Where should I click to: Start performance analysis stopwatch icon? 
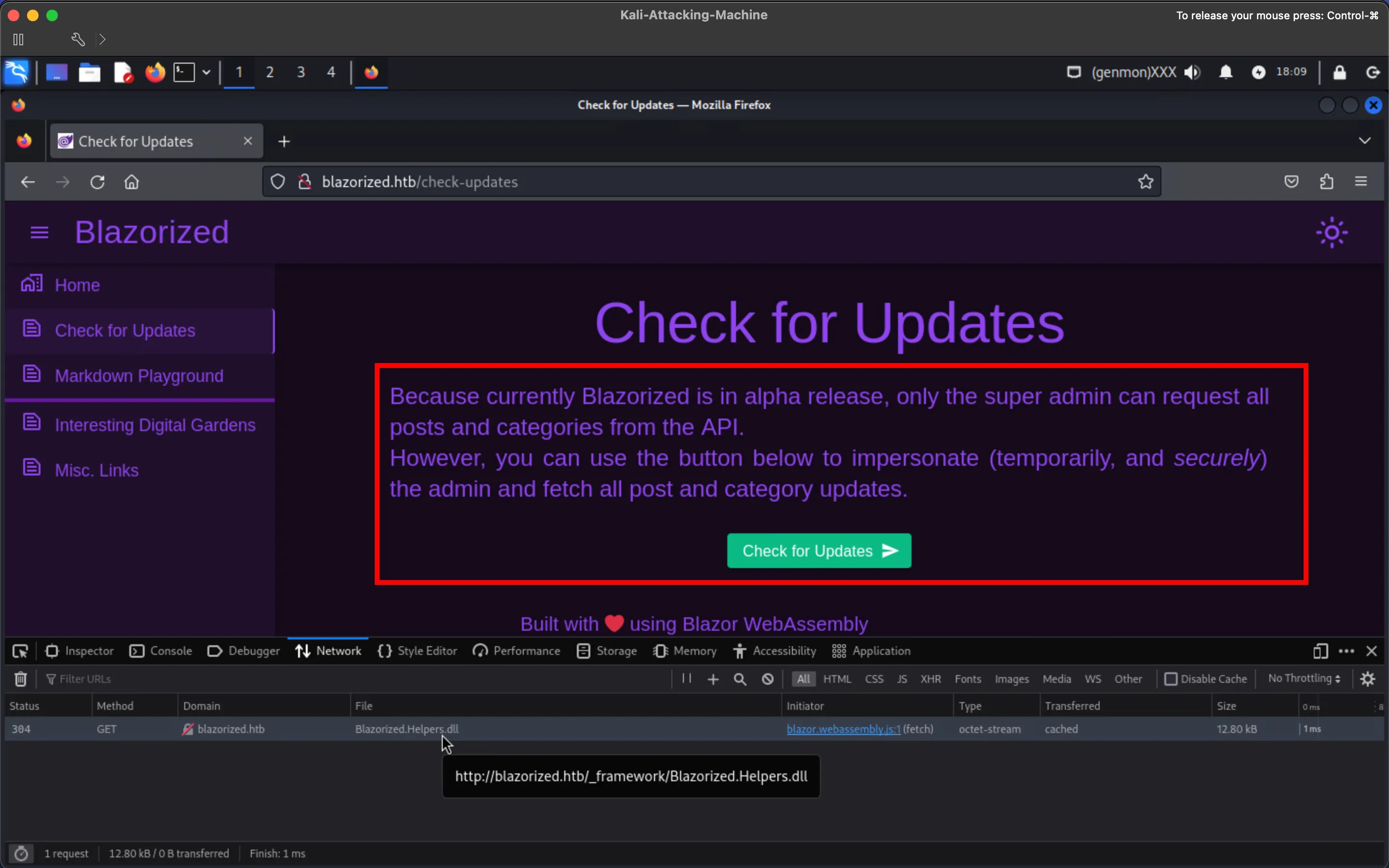(x=21, y=854)
